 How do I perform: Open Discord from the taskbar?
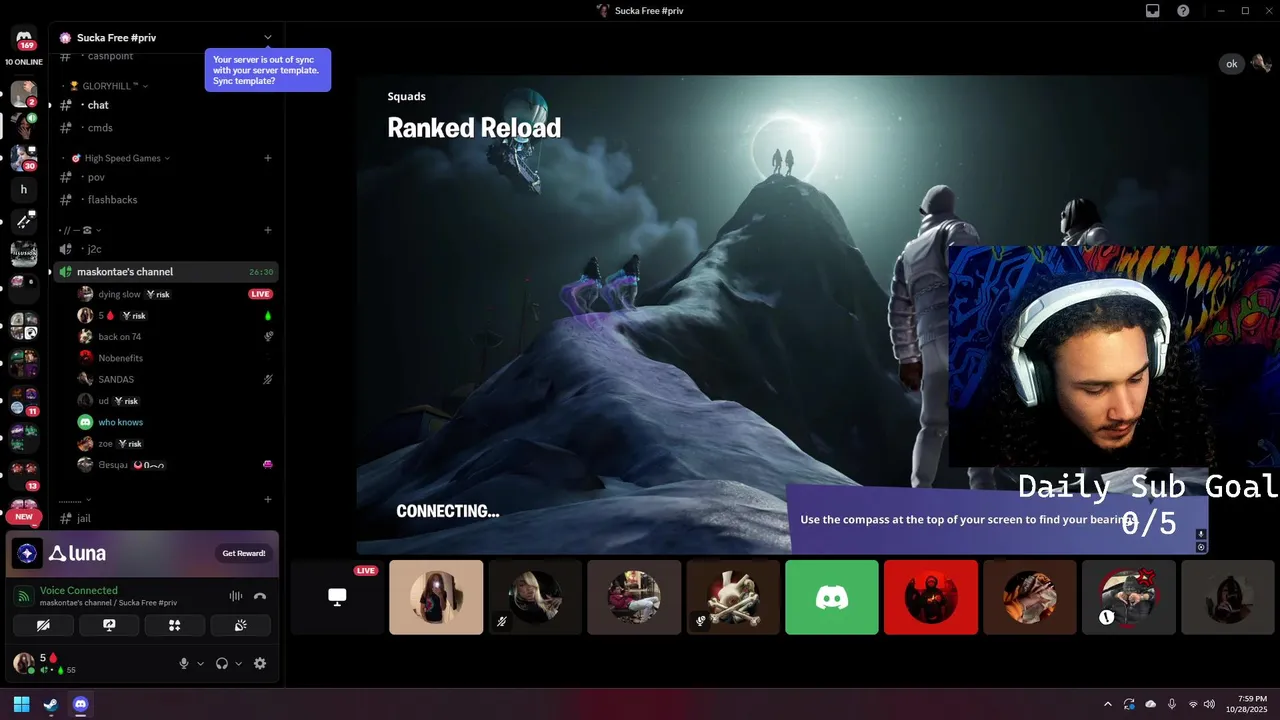point(81,704)
